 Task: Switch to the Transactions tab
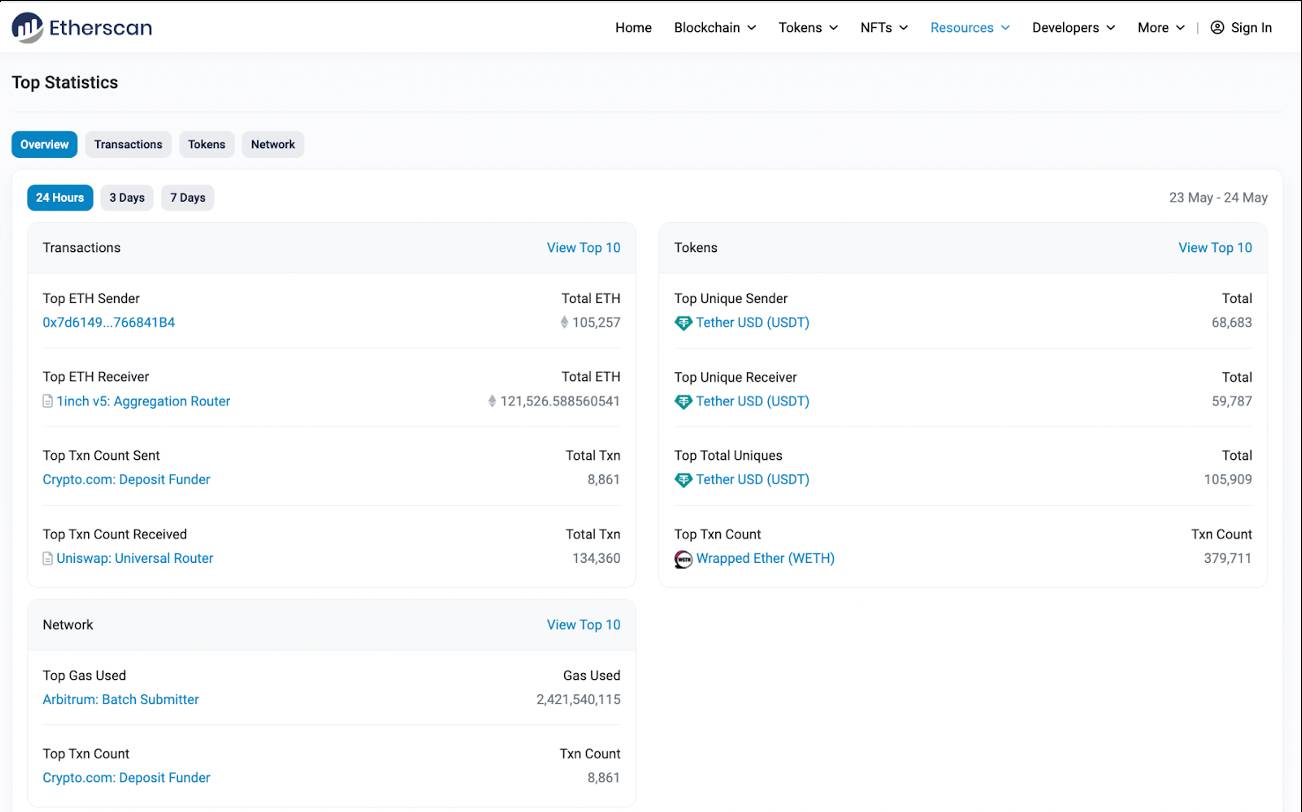point(128,144)
